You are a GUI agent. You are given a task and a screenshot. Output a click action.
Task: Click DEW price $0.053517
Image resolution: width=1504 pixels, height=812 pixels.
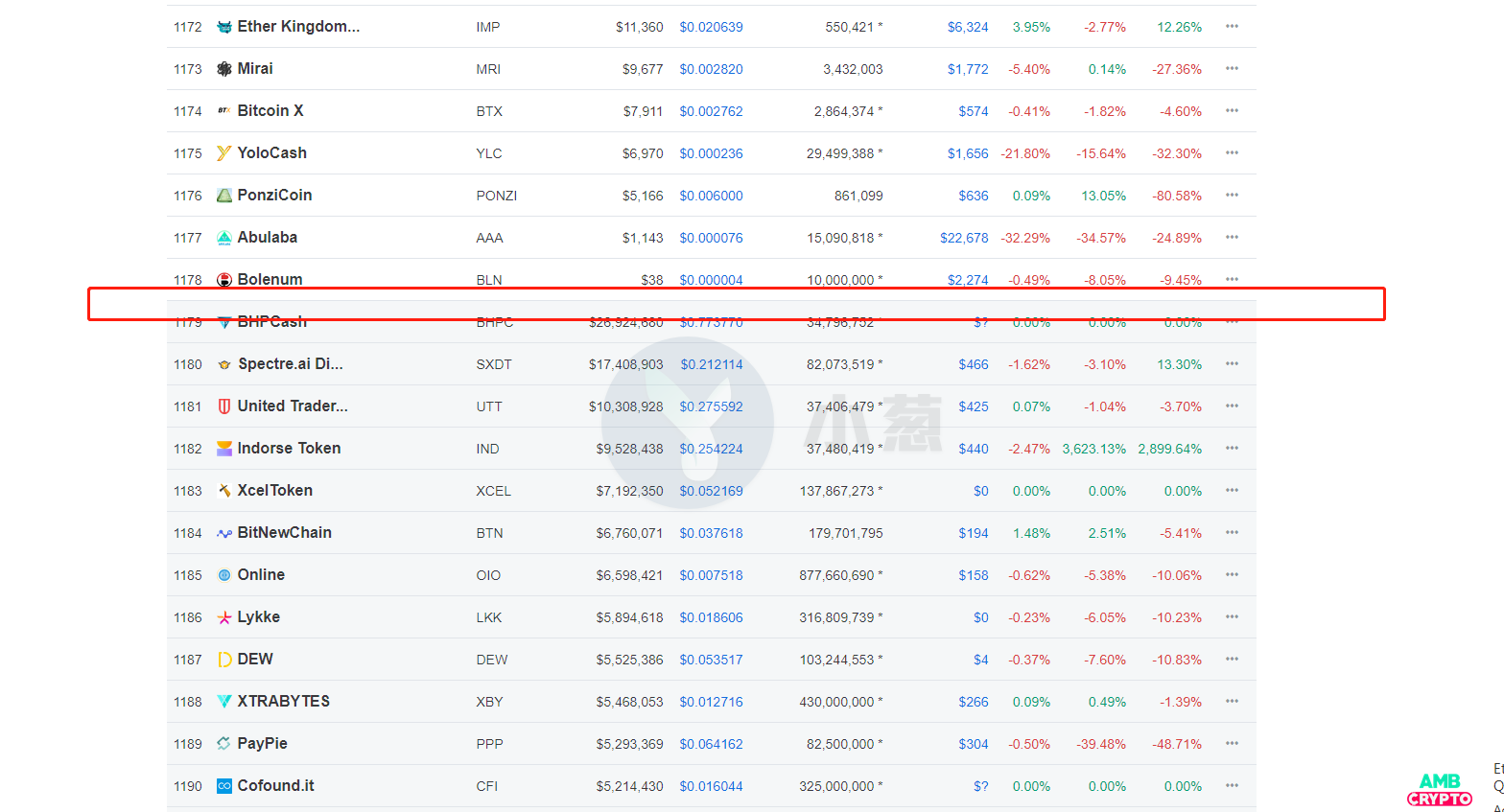pyautogui.click(x=711, y=660)
